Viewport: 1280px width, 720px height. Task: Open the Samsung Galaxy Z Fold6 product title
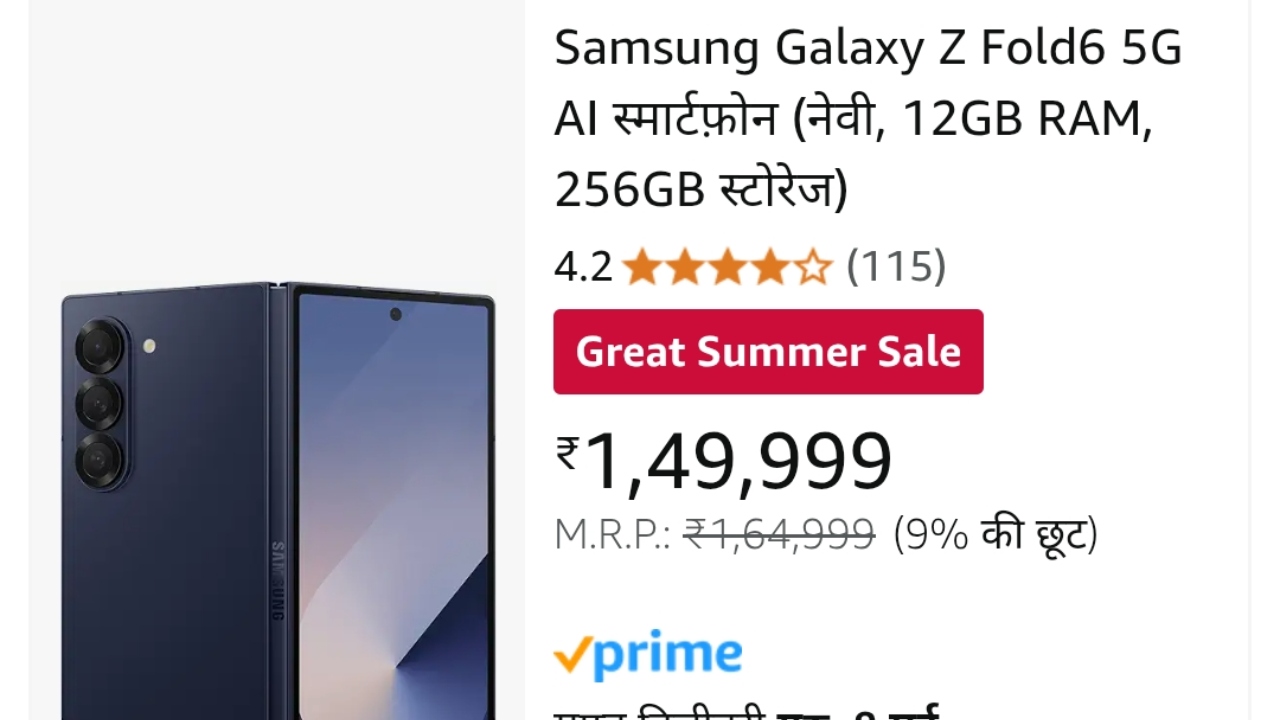(868, 119)
